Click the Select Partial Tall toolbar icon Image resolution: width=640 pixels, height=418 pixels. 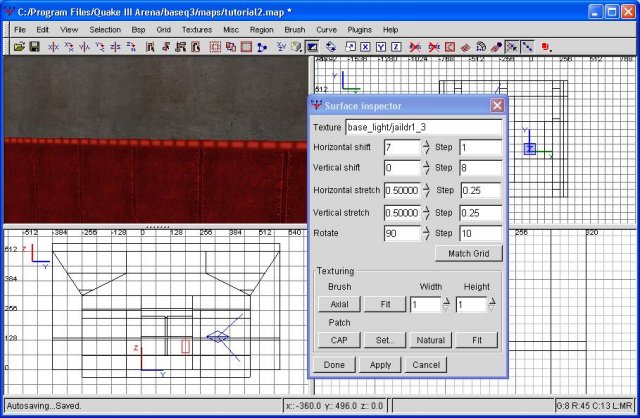180,47
